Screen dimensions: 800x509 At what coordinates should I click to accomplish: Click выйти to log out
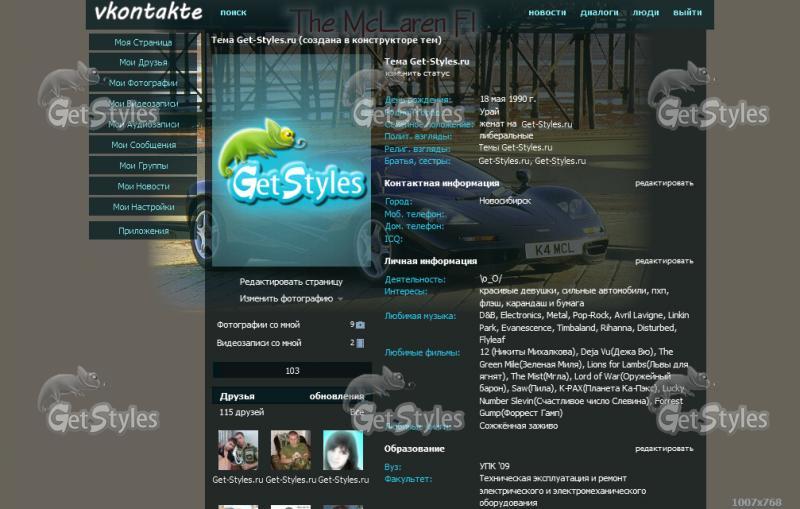687,13
